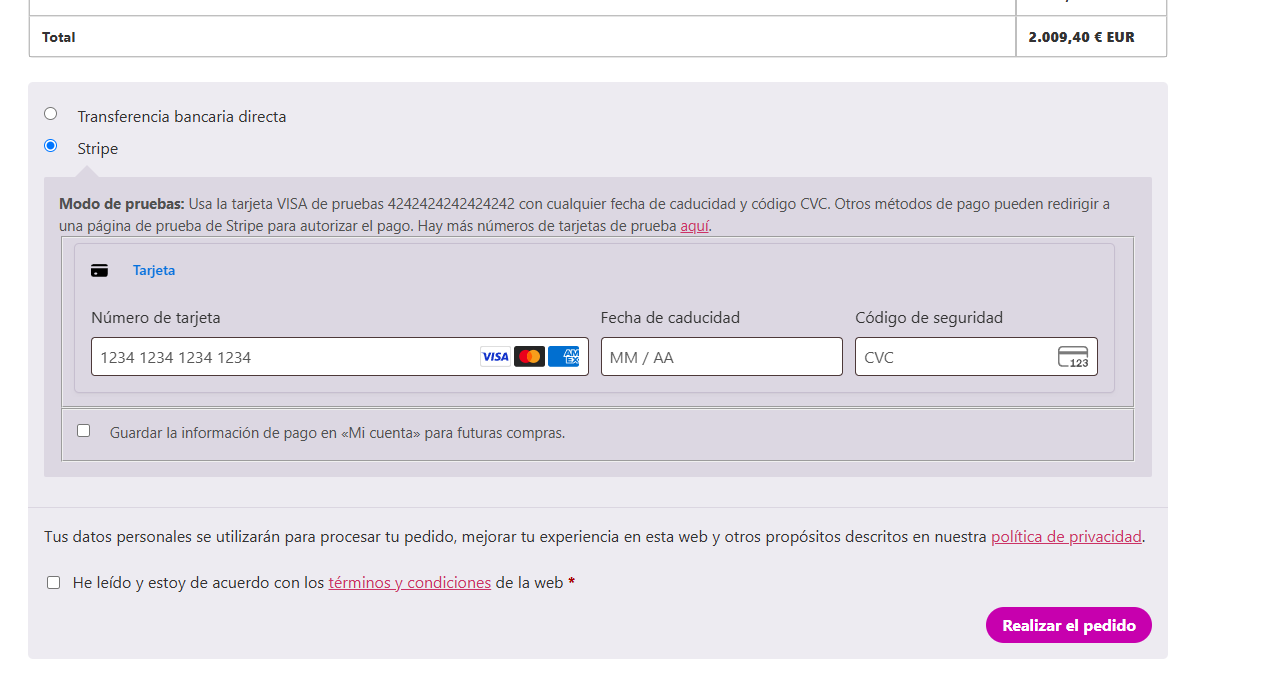Choose the Tarjeta payment method tab
This screenshot has height=689, width=1265.
click(154, 271)
